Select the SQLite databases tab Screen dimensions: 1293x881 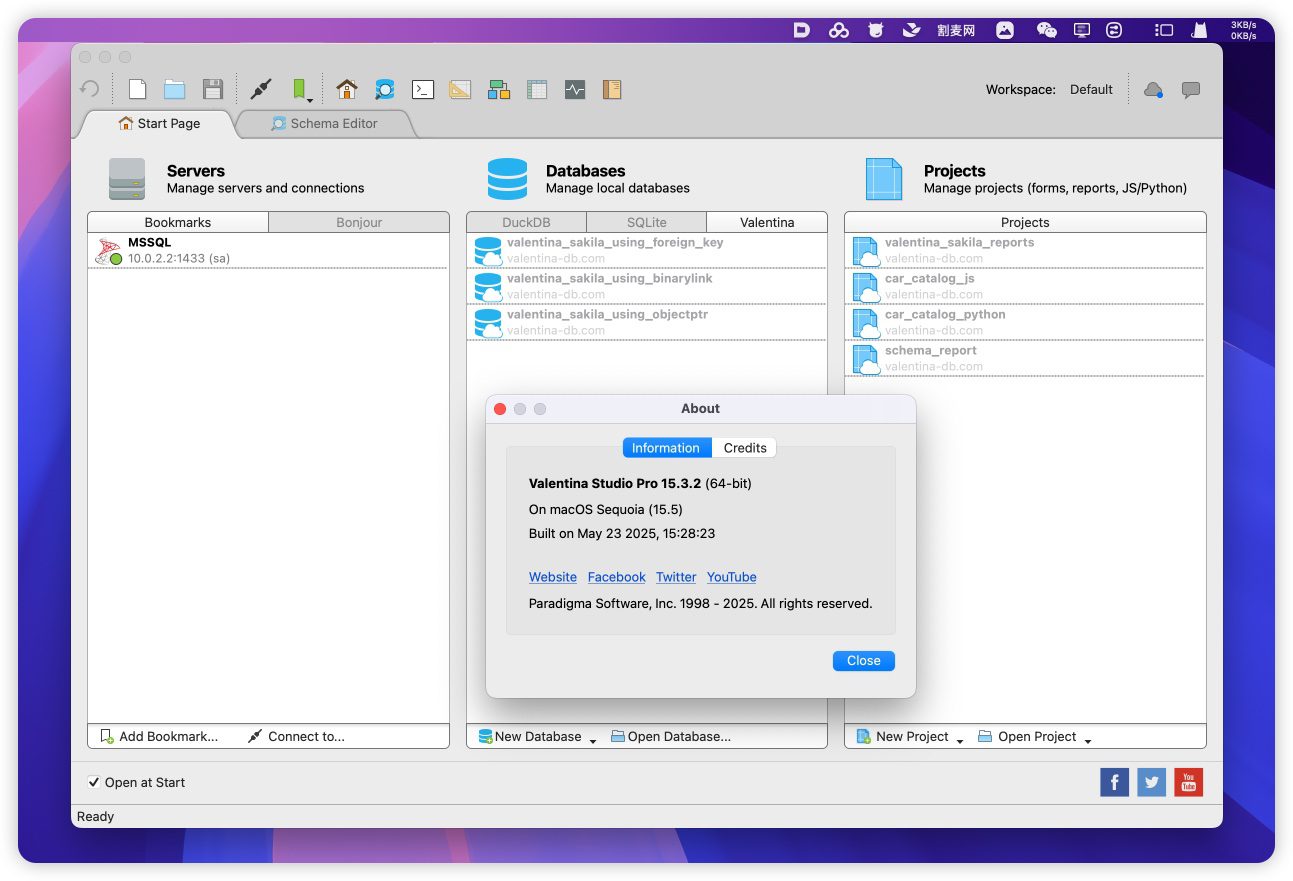(646, 222)
